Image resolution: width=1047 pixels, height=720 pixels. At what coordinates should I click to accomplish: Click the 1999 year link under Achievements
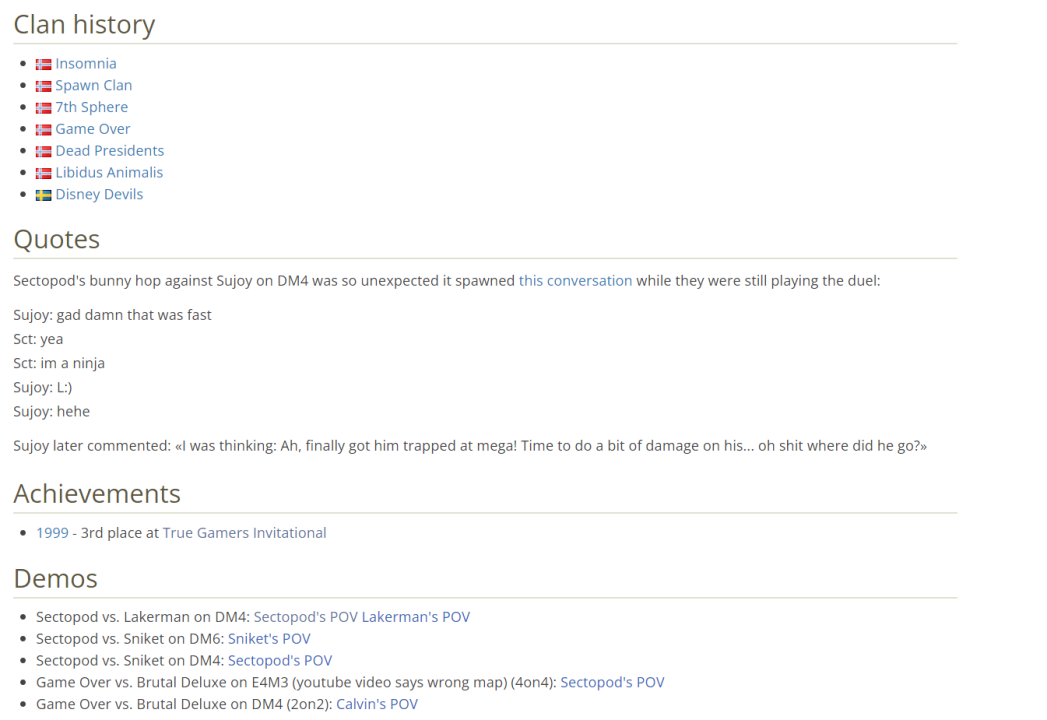pyautogui.click(x=52, y=533)
